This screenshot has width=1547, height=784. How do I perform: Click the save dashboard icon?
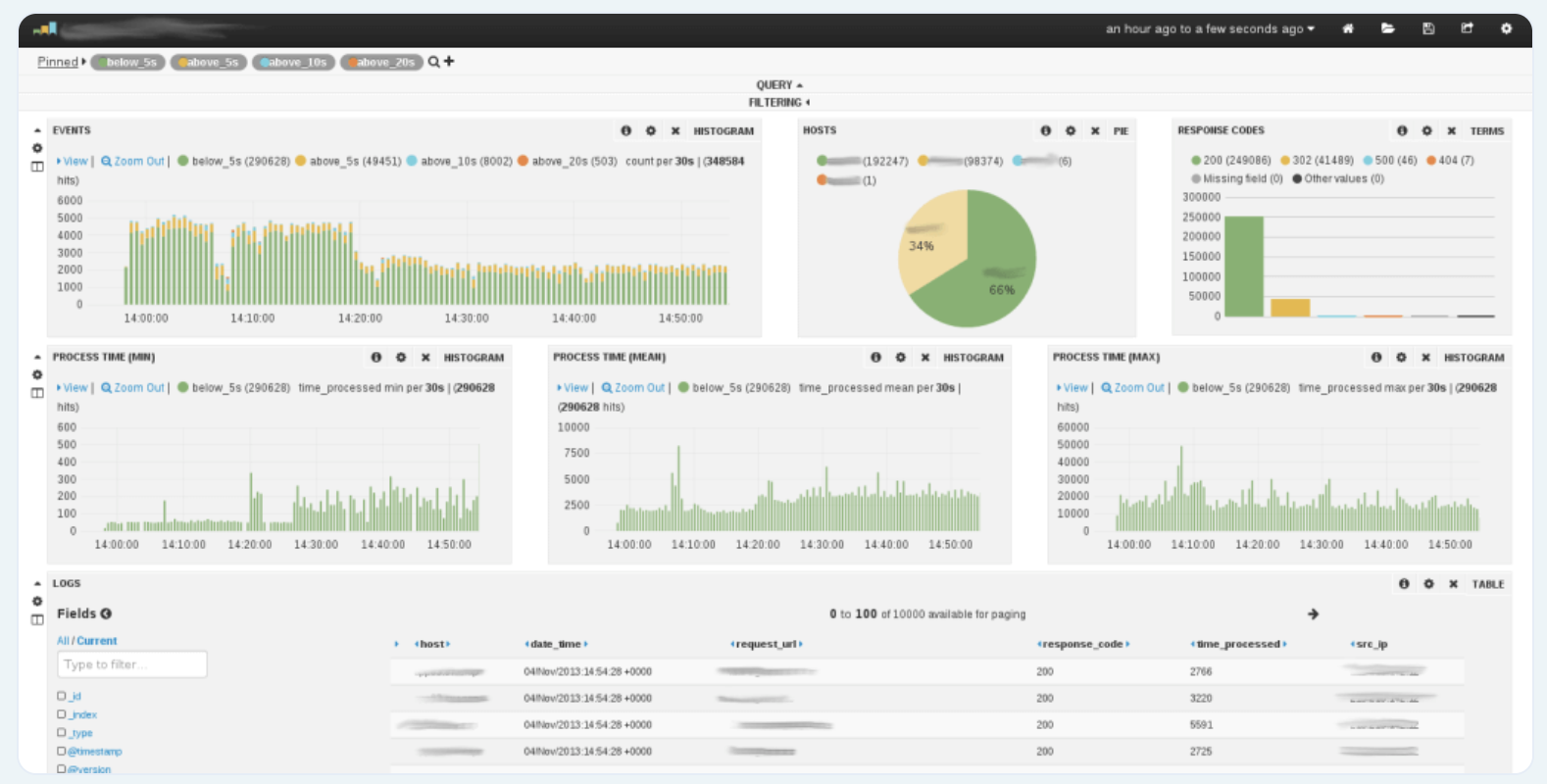[1428, 28]
